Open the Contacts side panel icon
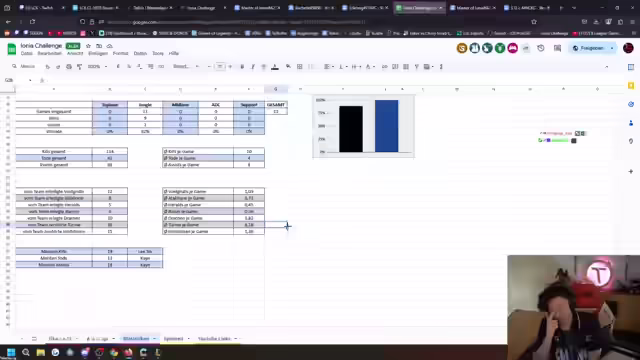This screenshot has width=640, height=360. point(631,122)
